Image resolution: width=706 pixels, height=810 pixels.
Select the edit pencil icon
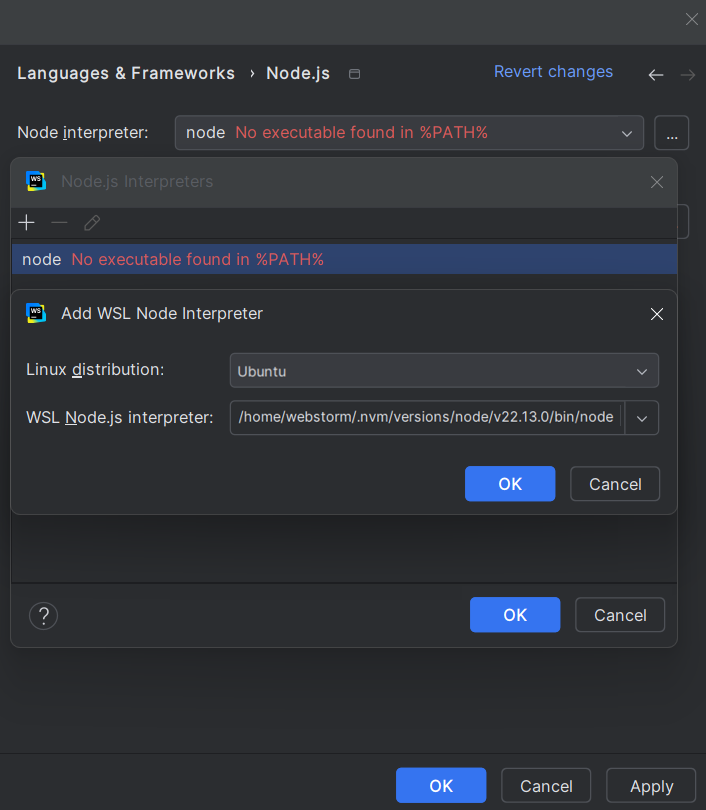[x=92, y=222]
